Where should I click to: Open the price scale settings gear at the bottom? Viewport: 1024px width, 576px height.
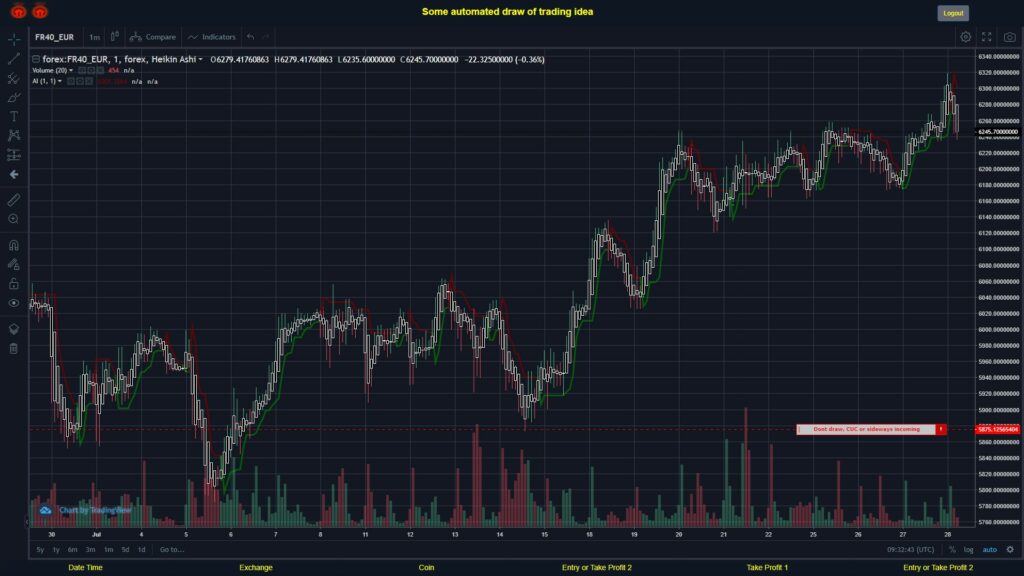[1010, 550]
